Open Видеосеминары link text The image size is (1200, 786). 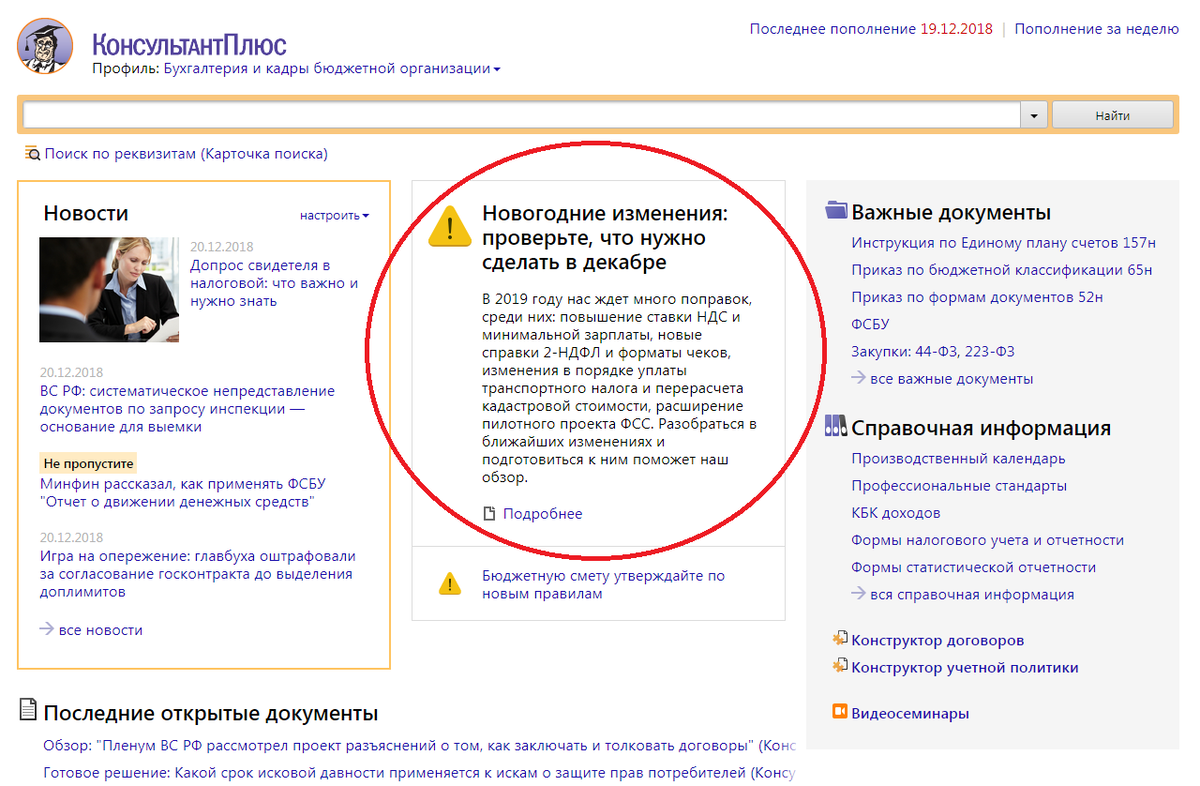coord(909,713)
